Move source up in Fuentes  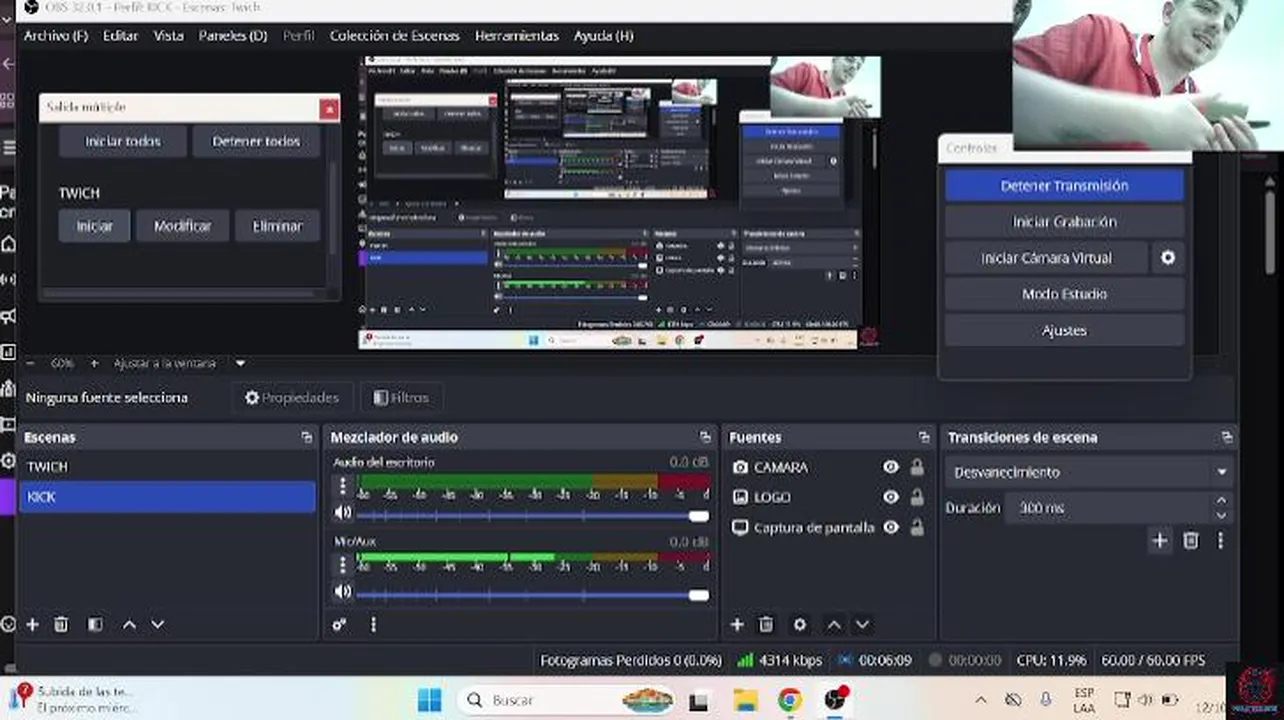click(x=834, y=624)
